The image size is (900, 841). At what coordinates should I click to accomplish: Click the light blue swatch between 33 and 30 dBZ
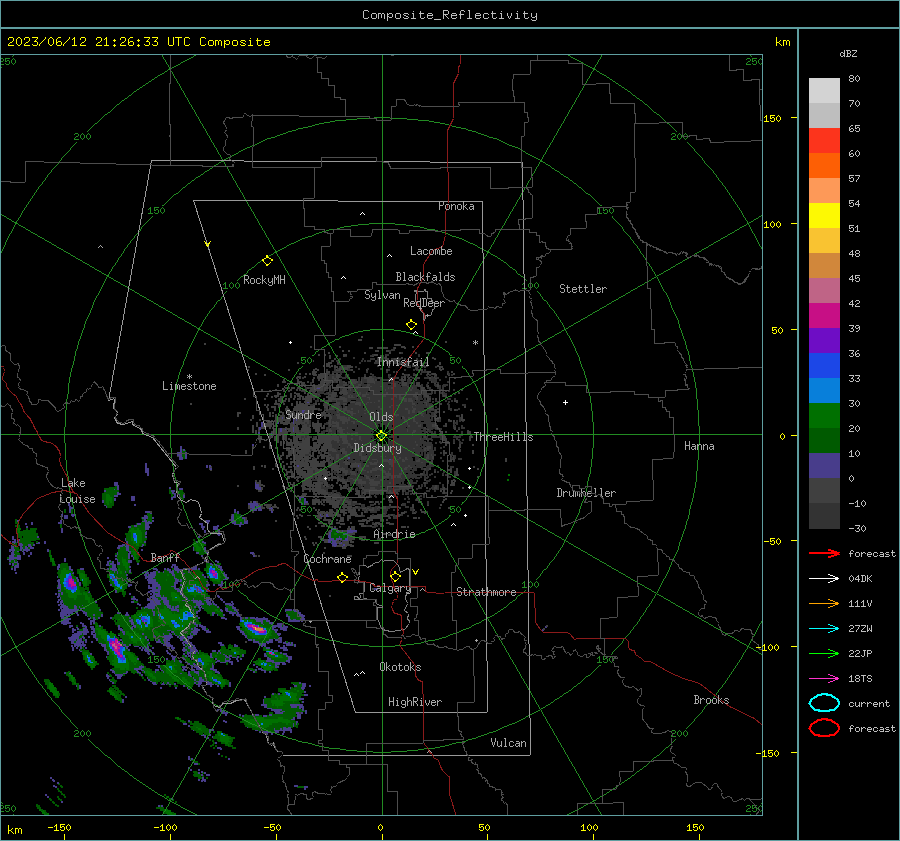tap(824, 391)
